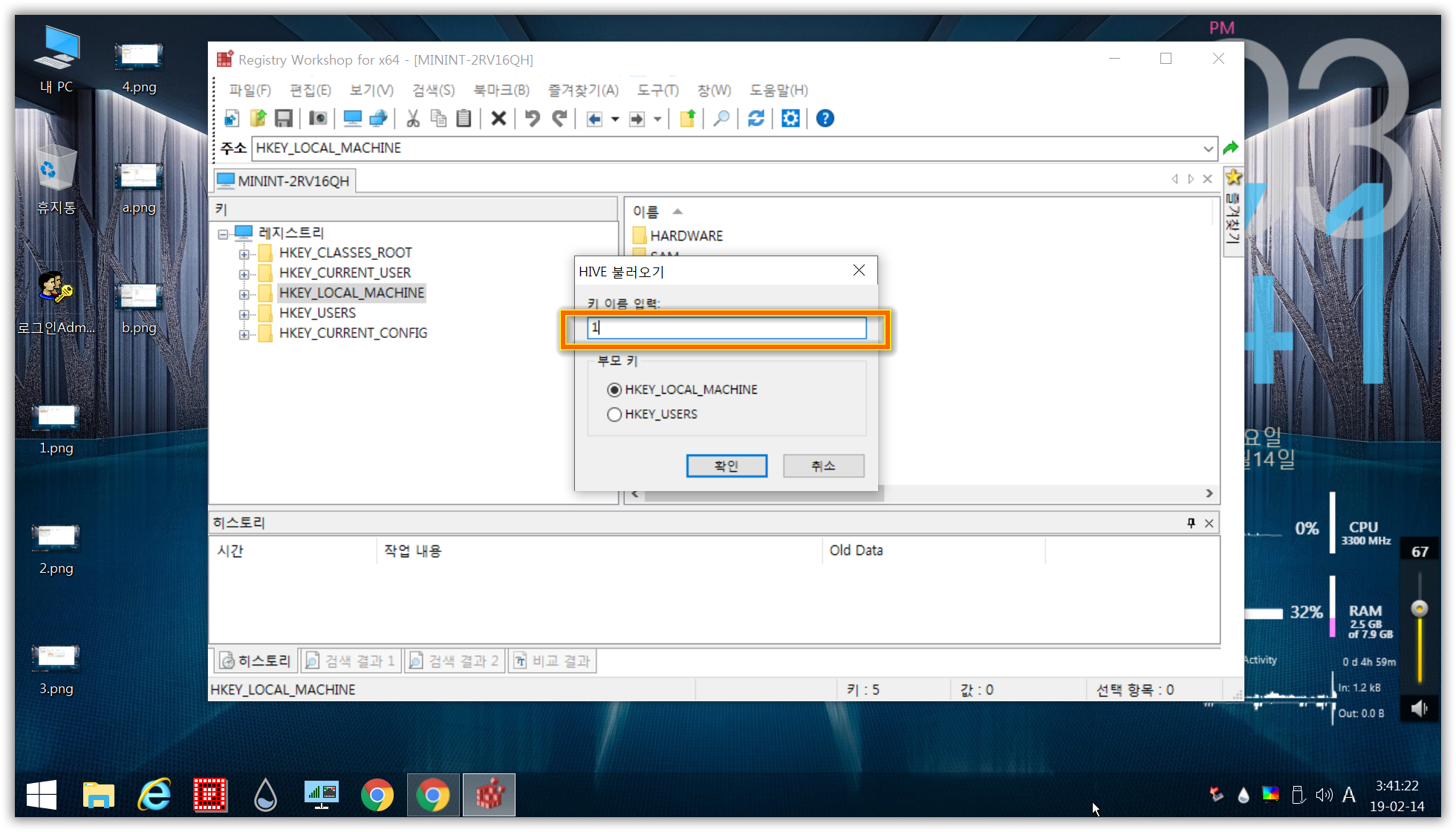Image resolution: width=1456 pixels, height=832 pixels.
Task: Open the 검색(S) menu
Action: (434, 90)
